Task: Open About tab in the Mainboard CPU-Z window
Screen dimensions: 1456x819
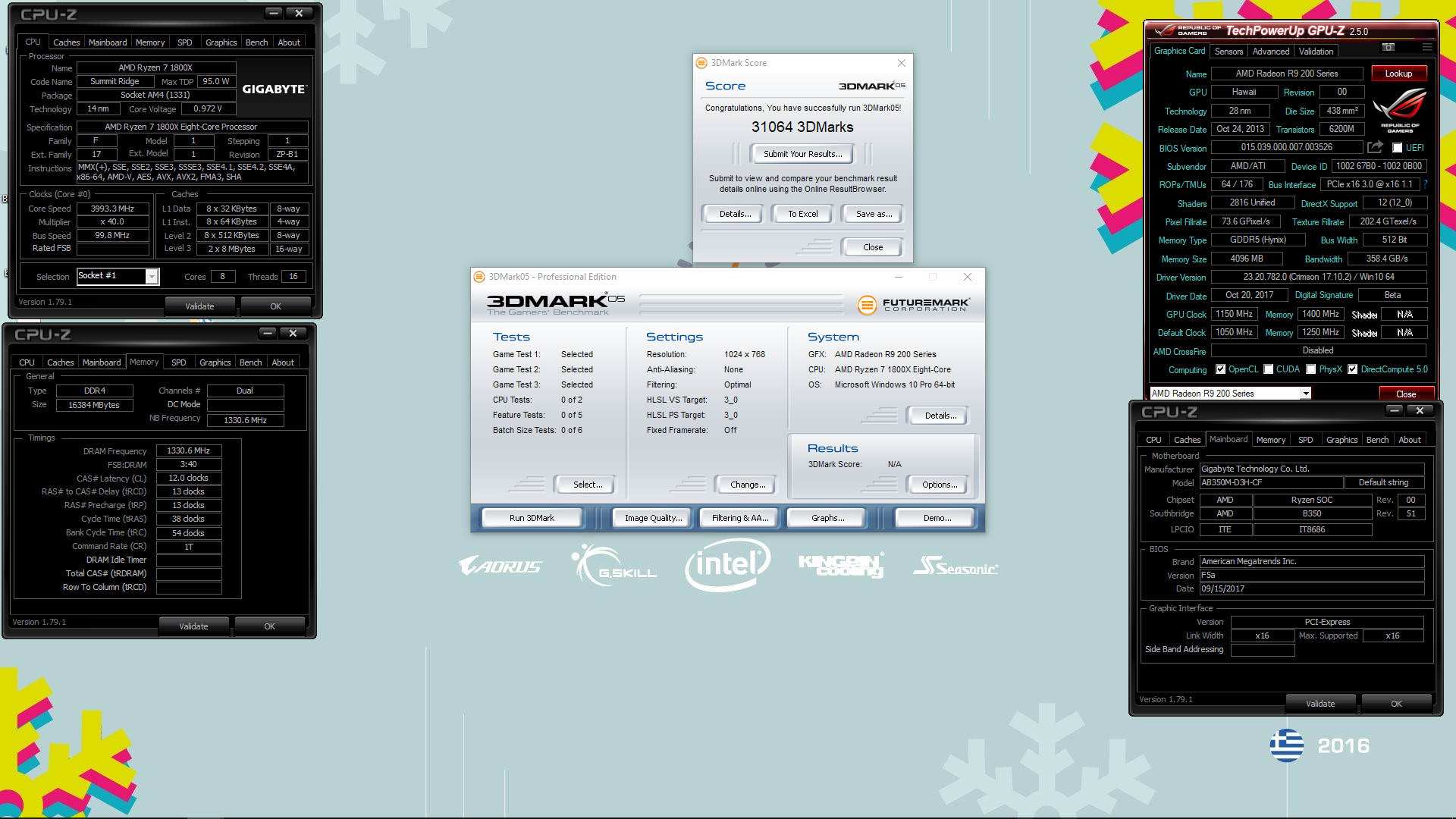Action: pos(1409,440)
